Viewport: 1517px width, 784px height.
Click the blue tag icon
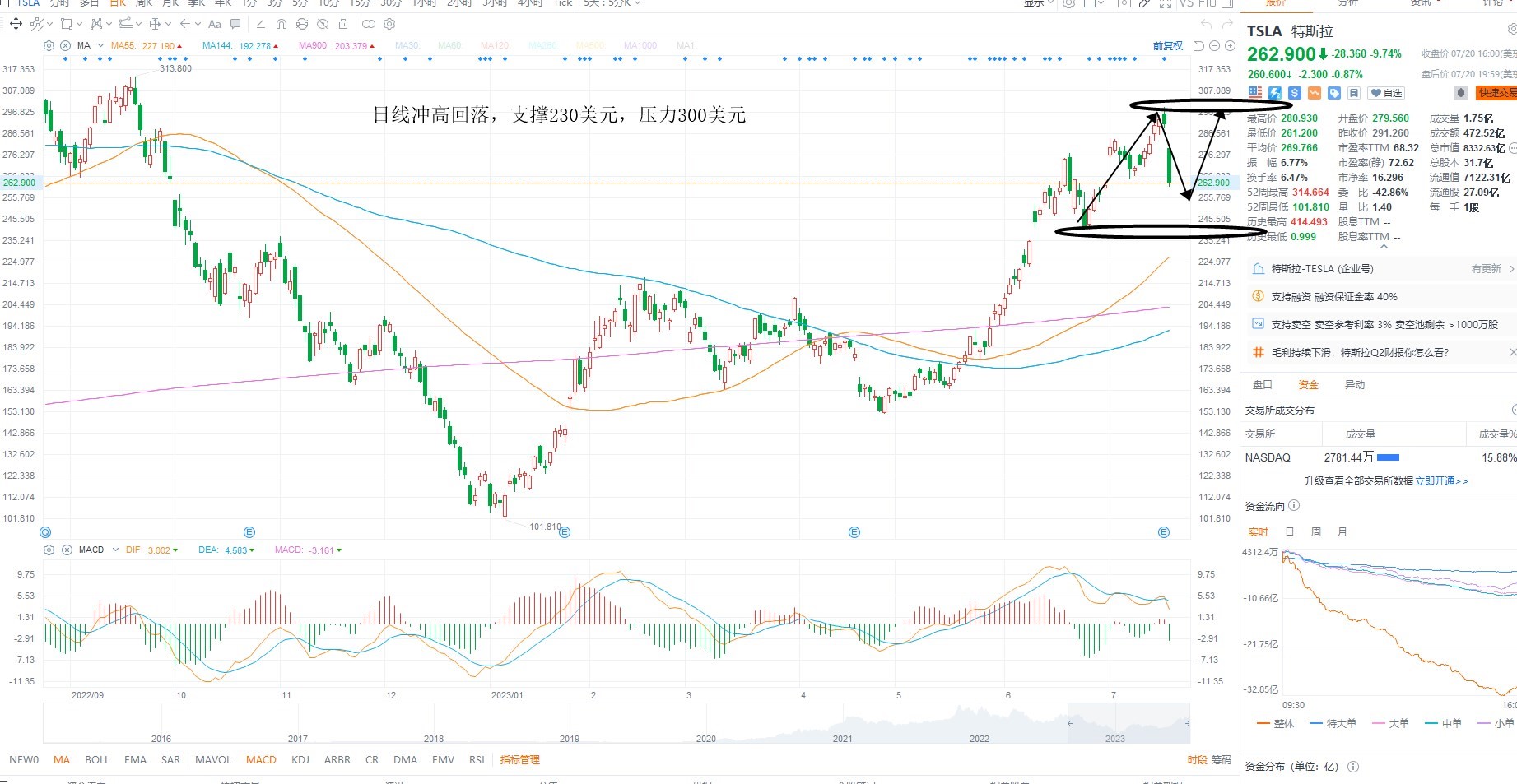1334,93
